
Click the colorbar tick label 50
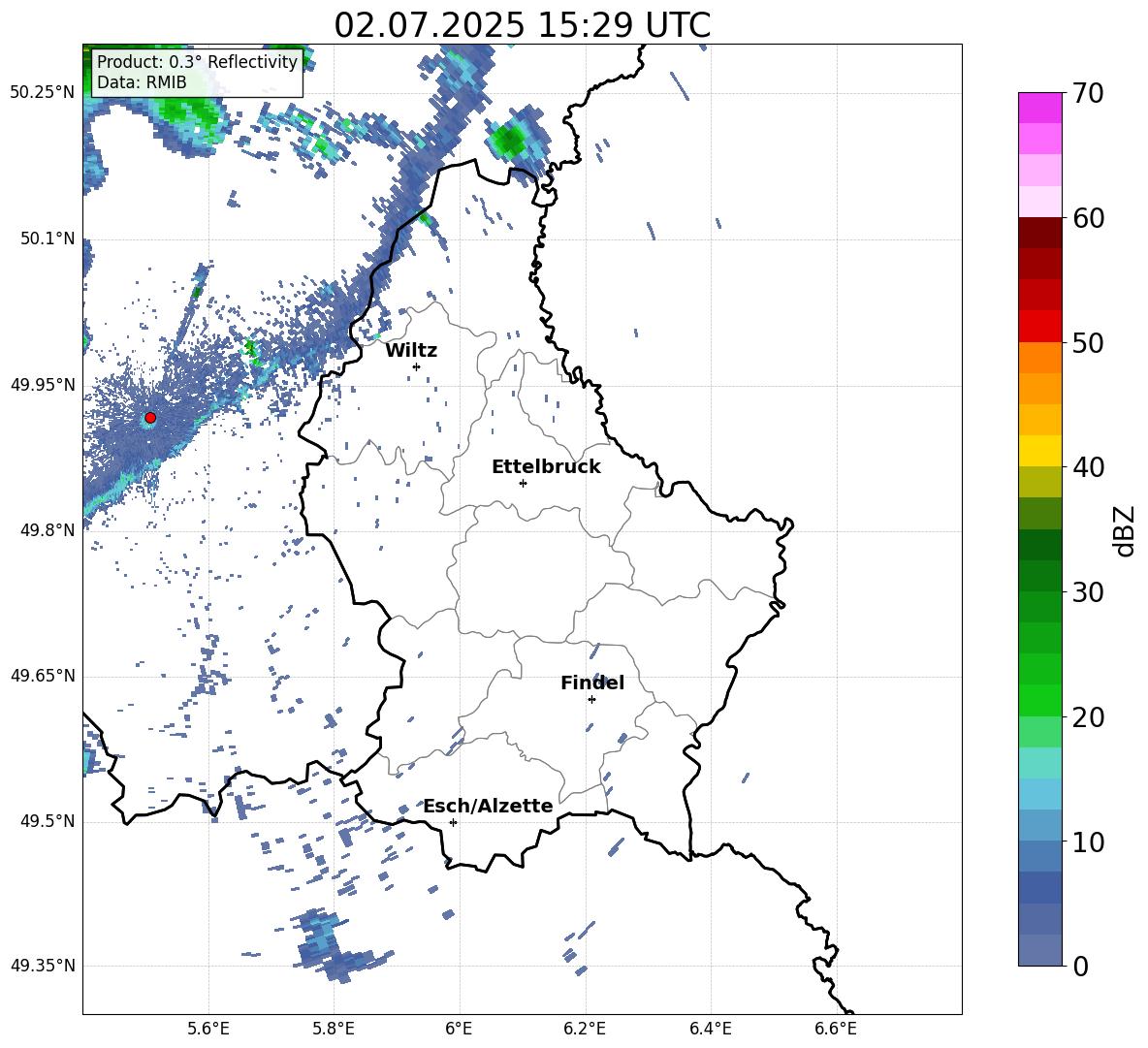(1088, 342)
